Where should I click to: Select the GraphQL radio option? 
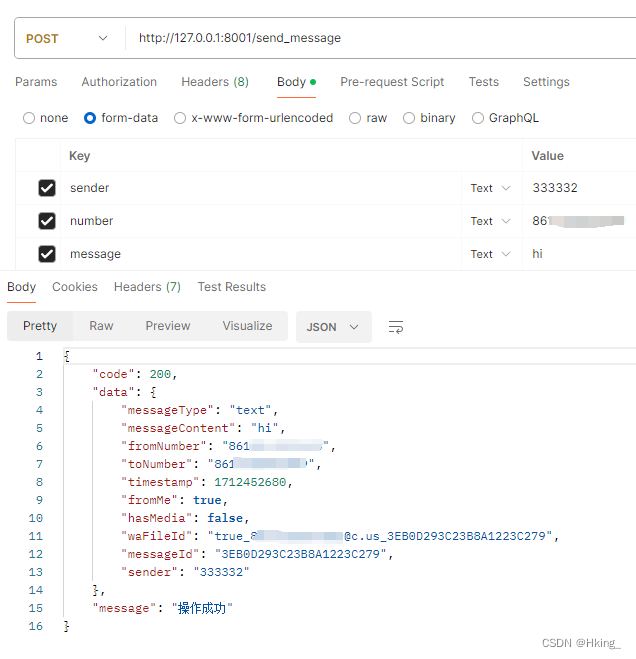(478, 118)
